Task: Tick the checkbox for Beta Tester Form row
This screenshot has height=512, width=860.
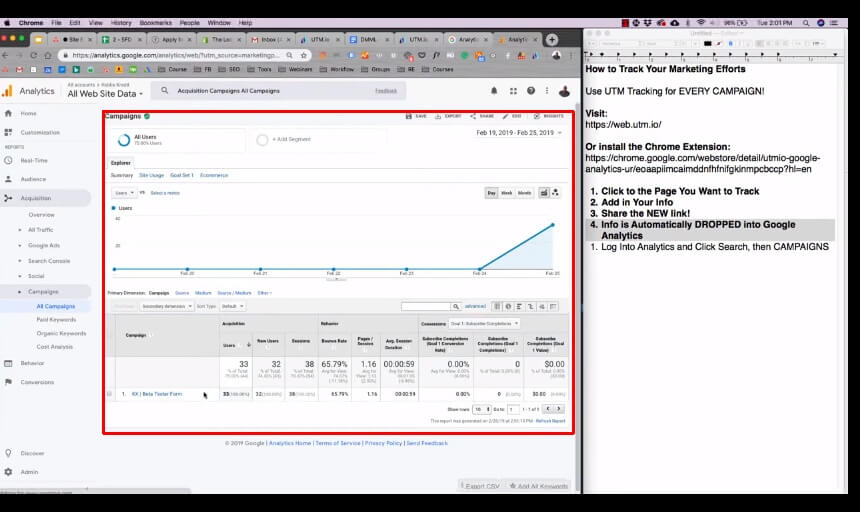Action: [x=109, y=394]
